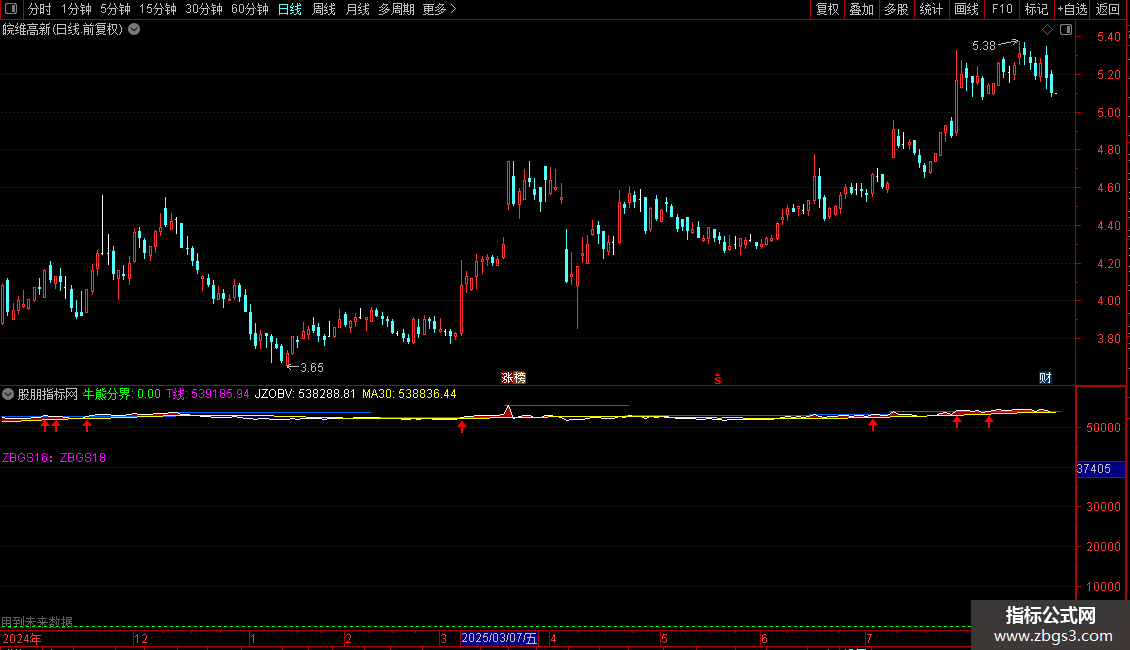Click the 5.00 price axis label
This screenshot has width=1130, height=650.
(x=1108, y=112)
